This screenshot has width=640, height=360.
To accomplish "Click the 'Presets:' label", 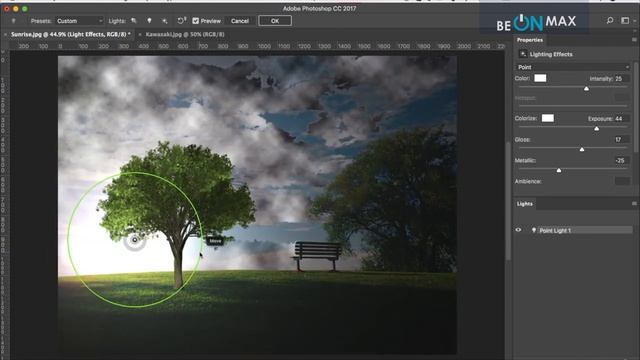I will pyautogui.click(x=41, y=21).
